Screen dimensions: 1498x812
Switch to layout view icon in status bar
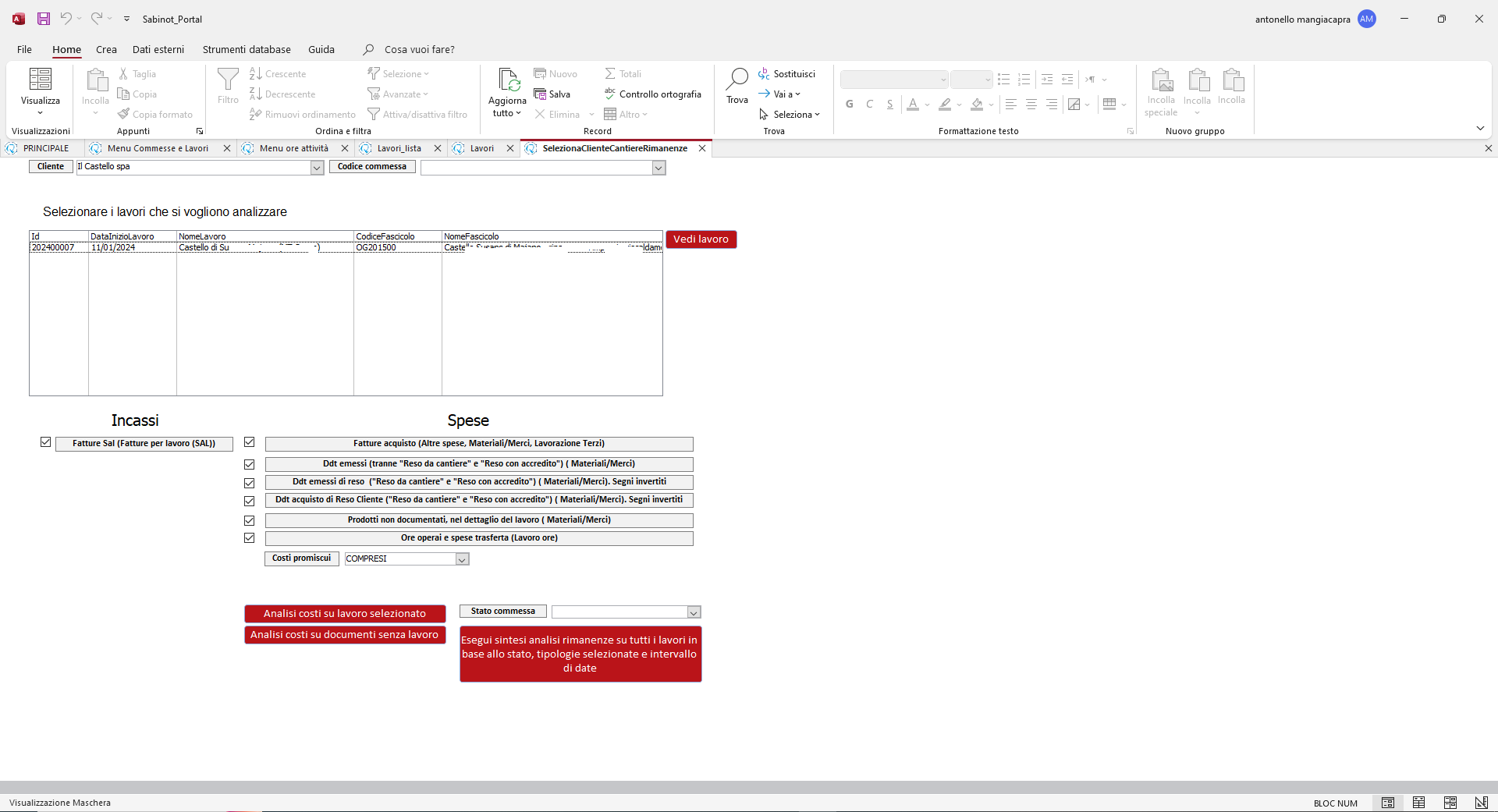[1450, 803]
